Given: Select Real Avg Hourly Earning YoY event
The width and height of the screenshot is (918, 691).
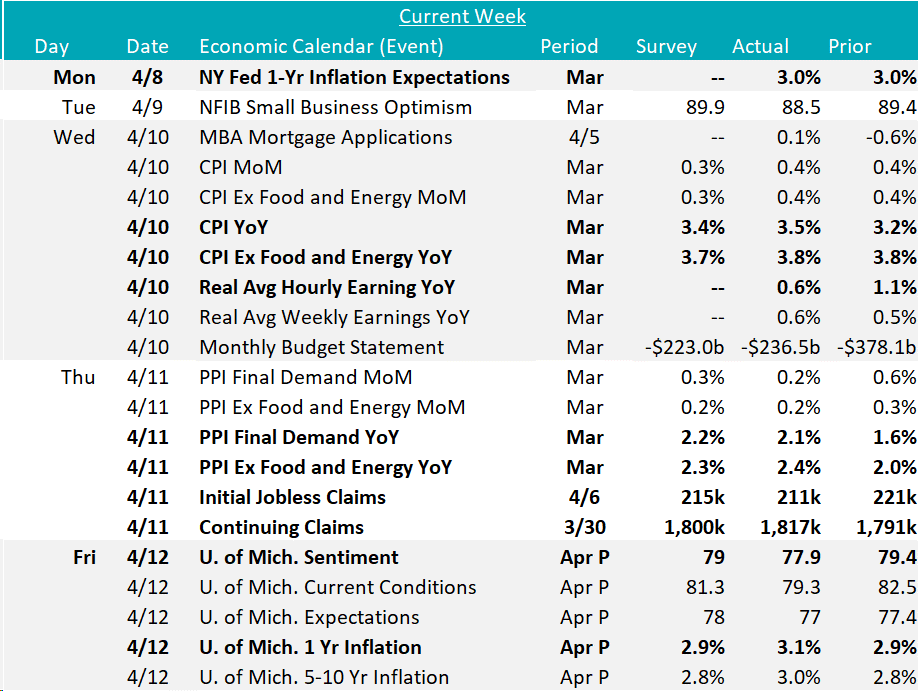Looking at the screenshot, I should pyautogui.click(x=327, y=287).
